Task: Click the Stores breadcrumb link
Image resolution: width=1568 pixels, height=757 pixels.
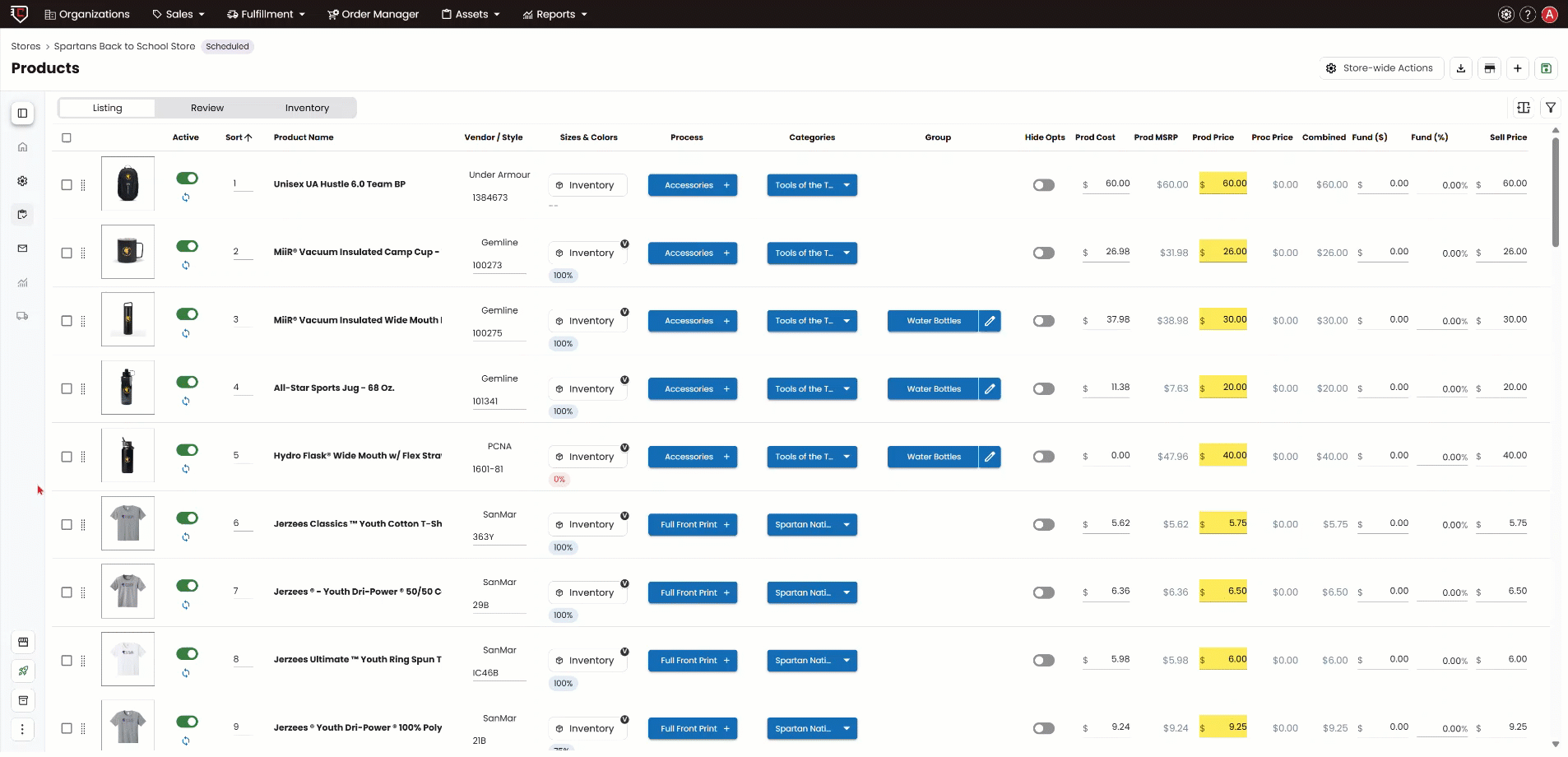Action: [26, 46]
